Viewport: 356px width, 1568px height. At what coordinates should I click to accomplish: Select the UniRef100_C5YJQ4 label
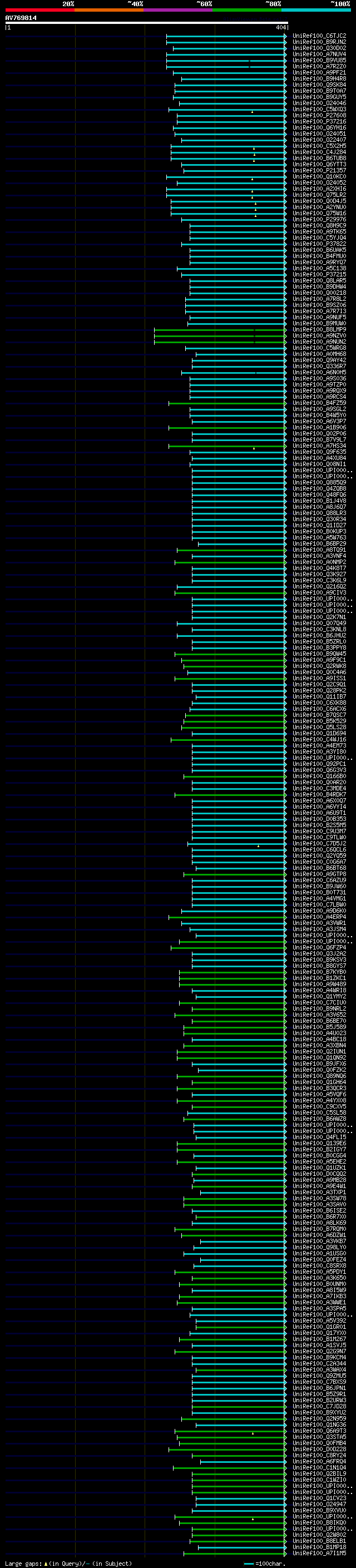pos(319,238)
